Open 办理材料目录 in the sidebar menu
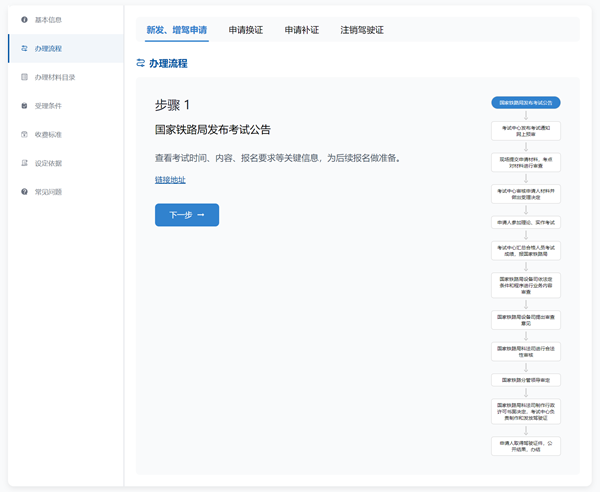 [x=55, y=76]
